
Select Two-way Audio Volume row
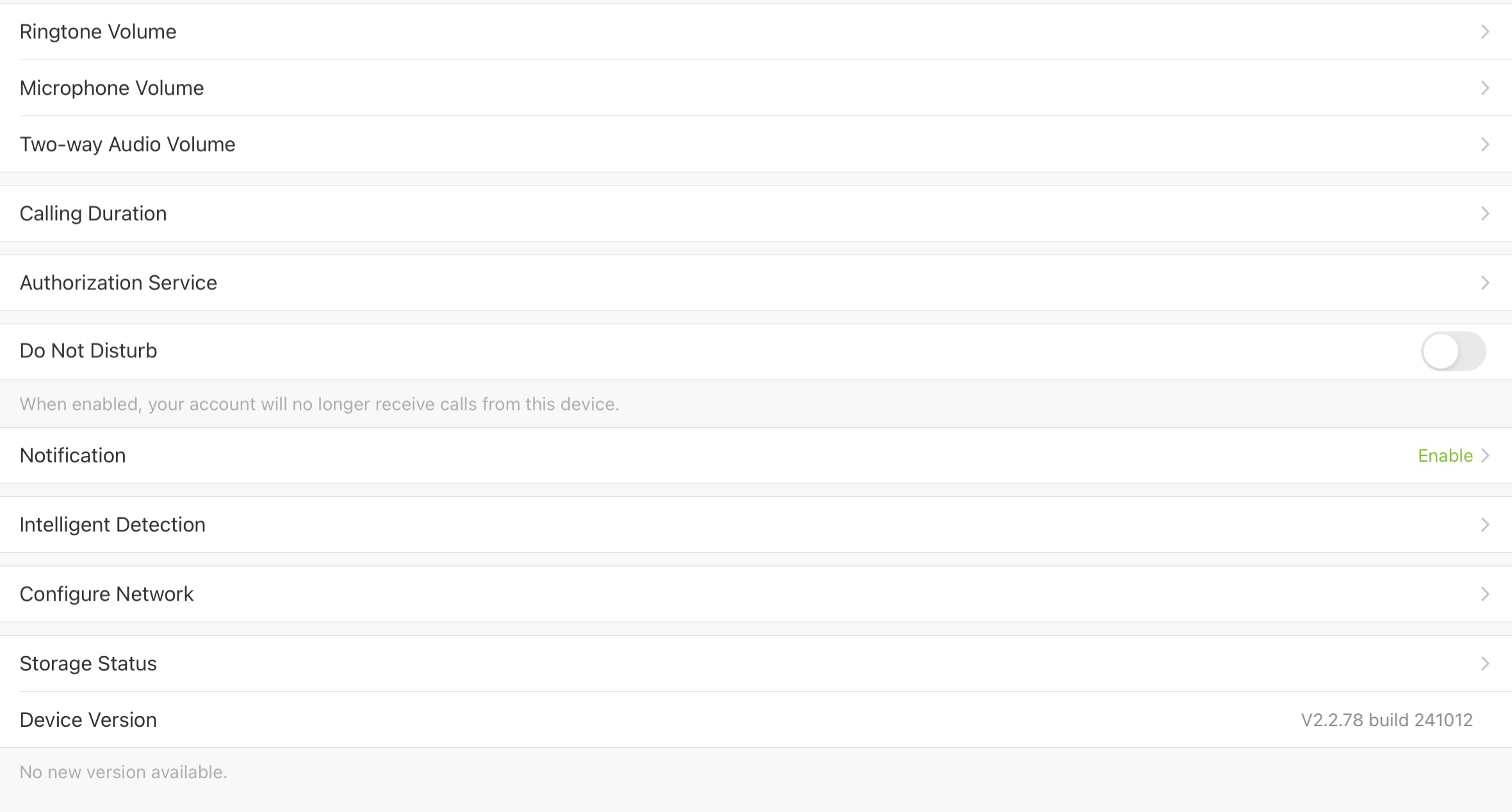click(127, 145)
